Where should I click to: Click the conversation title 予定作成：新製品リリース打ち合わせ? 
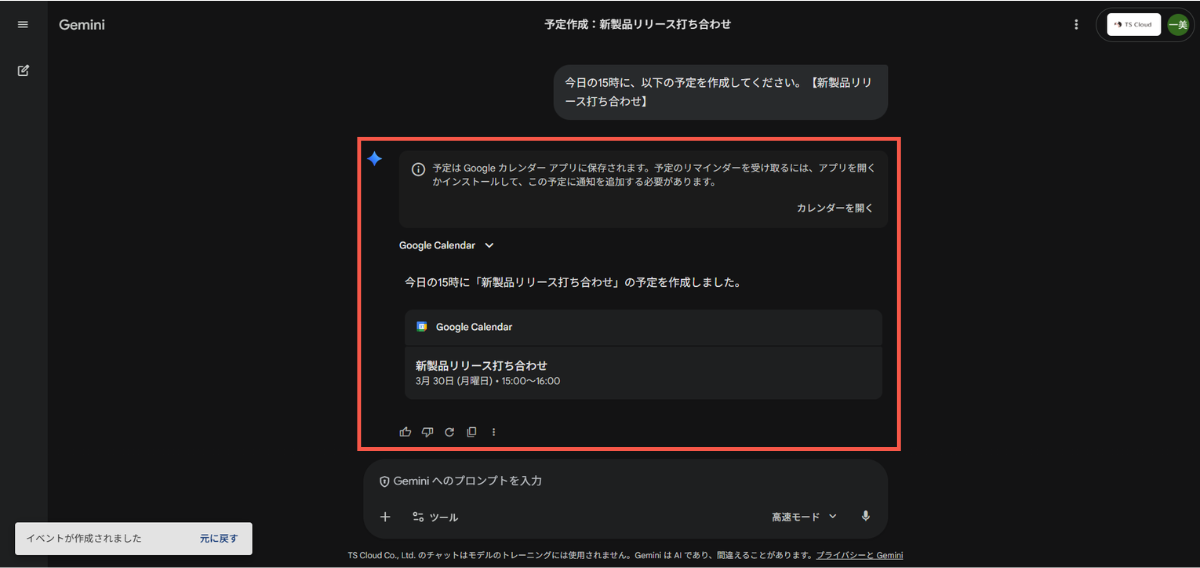click(x=638, y=24)
